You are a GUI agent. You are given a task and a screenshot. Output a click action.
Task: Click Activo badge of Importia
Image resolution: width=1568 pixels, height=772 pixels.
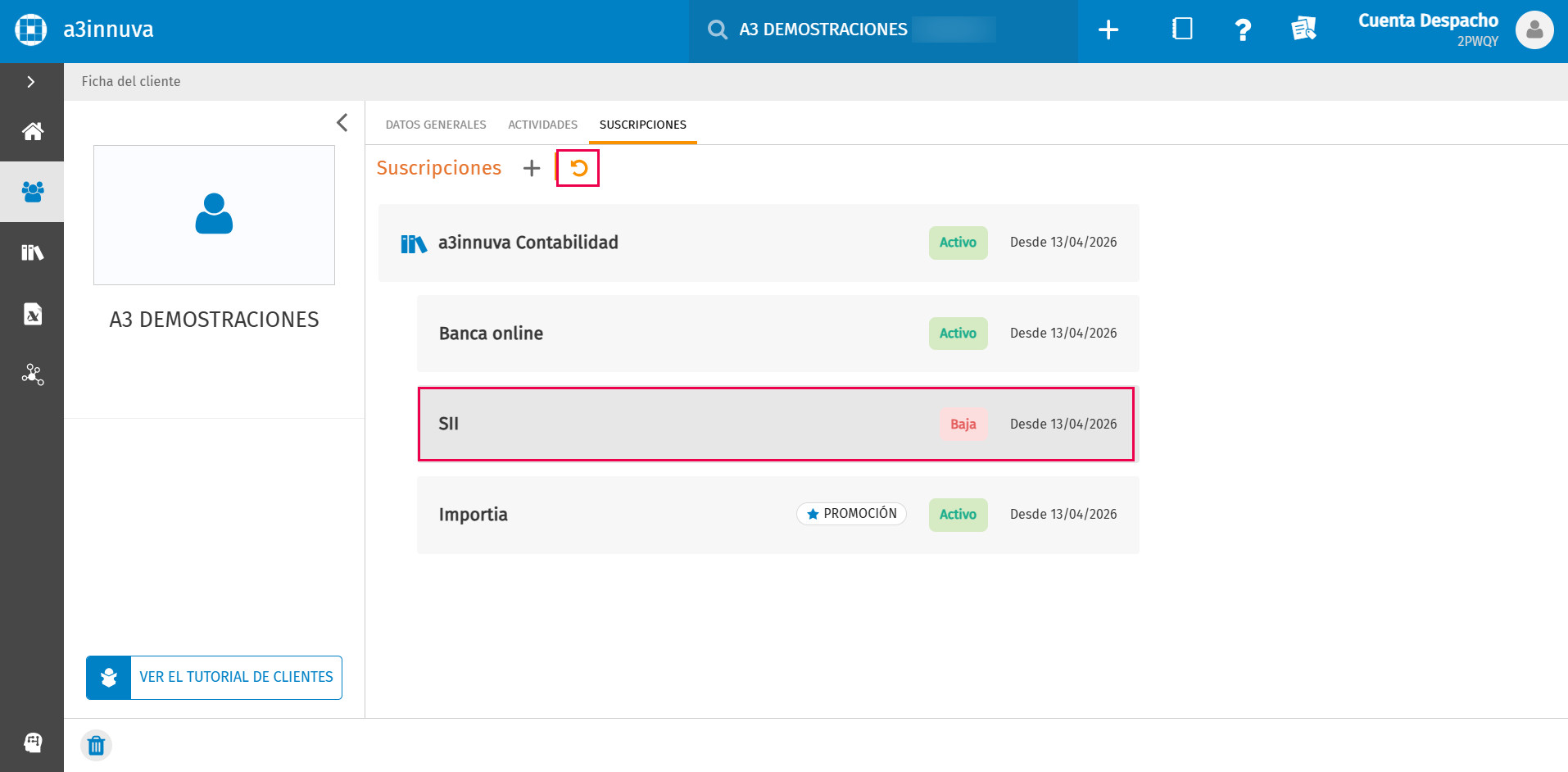pos(958,515)
